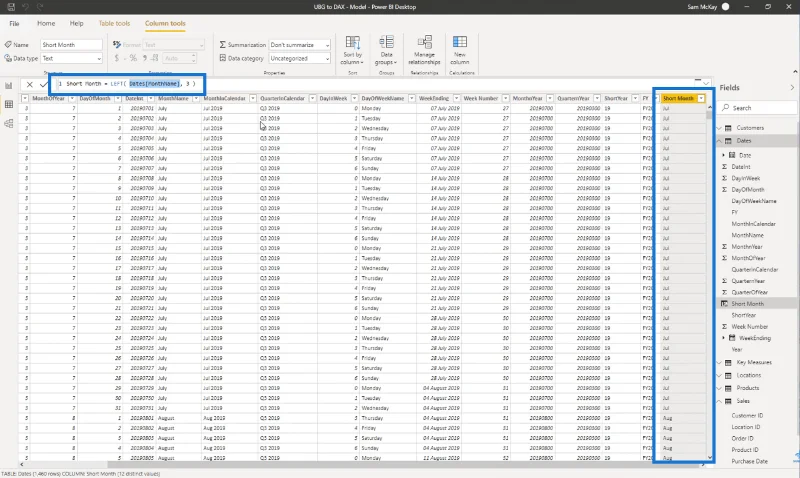Apply thousands separator comma icon
800x478 pixels.
pyautogui.click(x=145, y=58)
